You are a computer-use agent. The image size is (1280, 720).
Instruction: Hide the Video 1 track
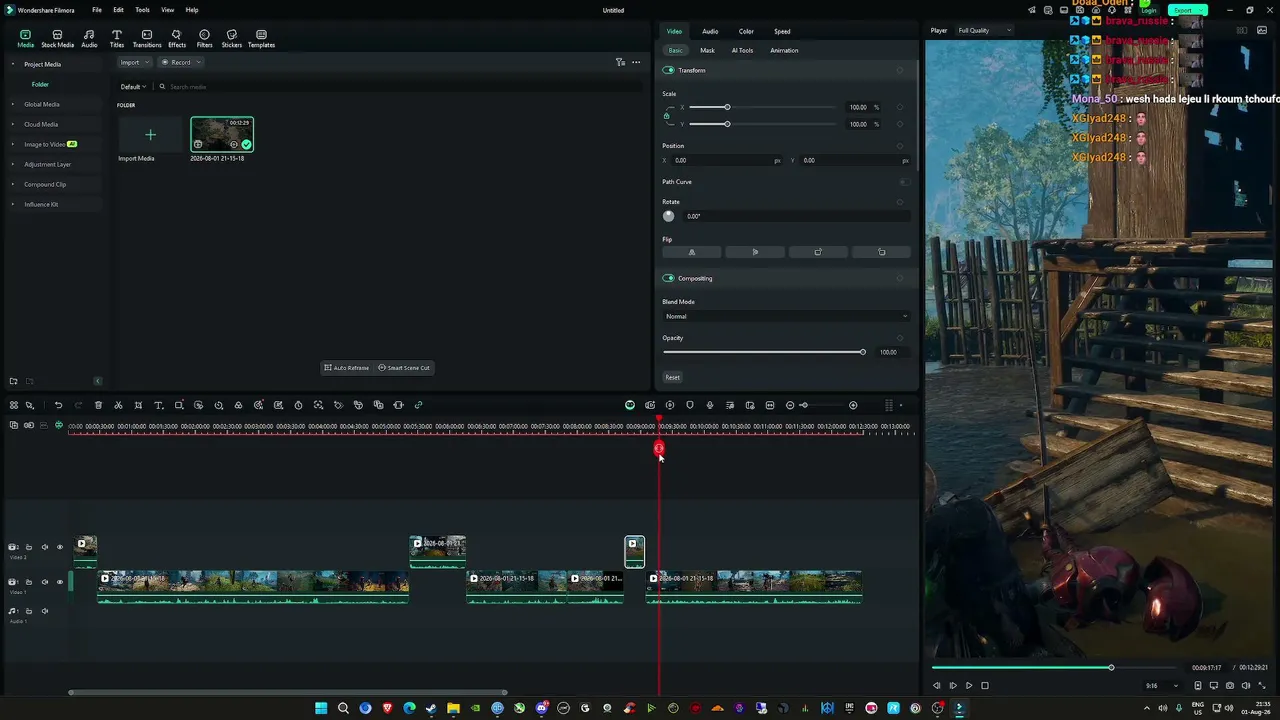(59, 582)
